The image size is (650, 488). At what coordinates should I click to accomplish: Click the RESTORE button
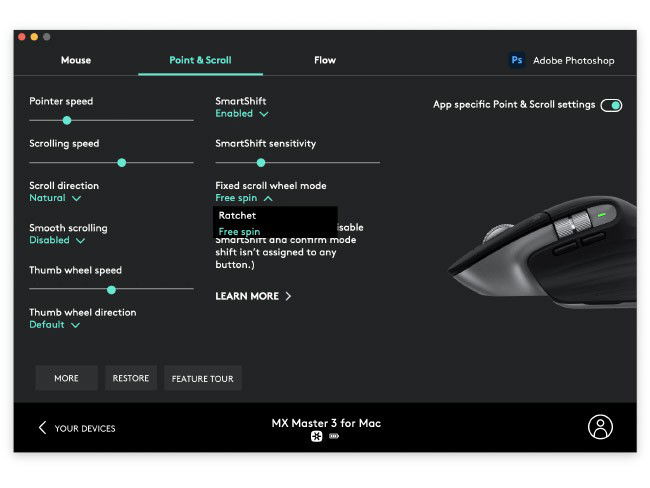coord(131,378)
